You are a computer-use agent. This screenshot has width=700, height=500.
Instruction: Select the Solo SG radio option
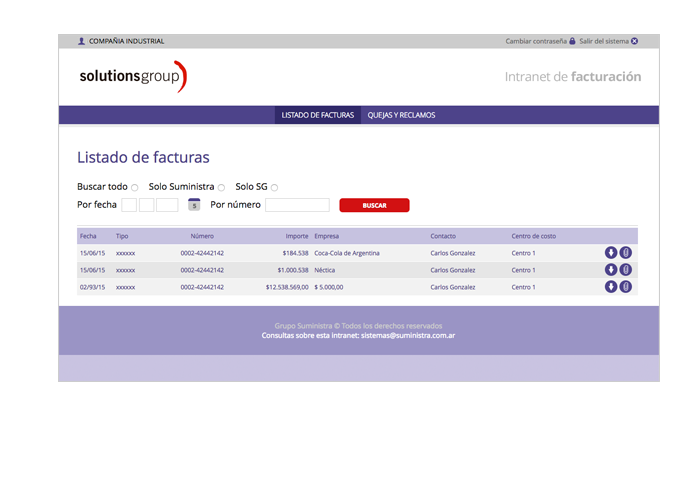(x=275, y=188)
